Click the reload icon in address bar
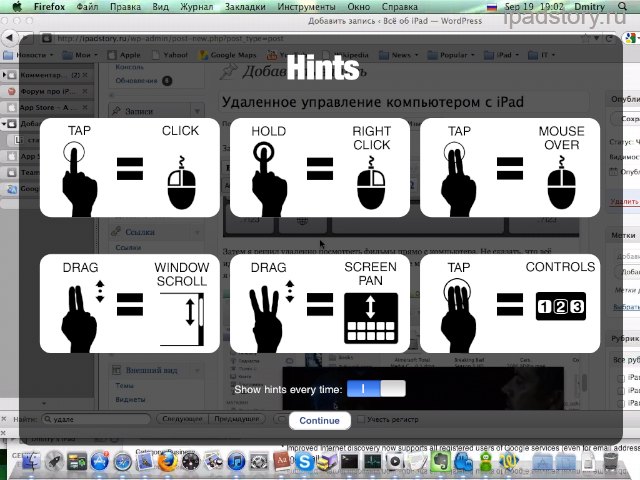640x480 pixels. pos(609,38)
